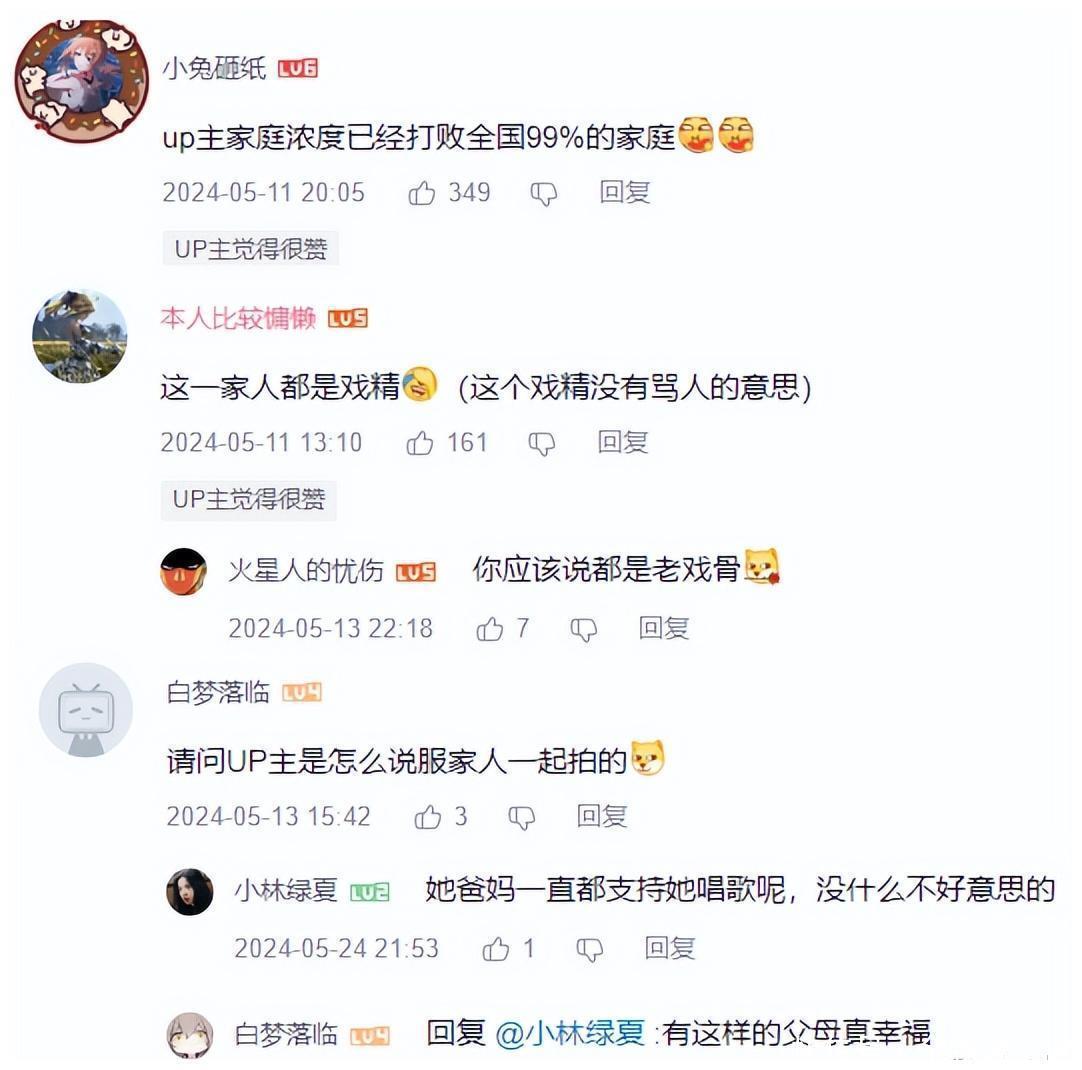Like 火星人的忧伤's reply with 7 likes

[490, 628]
